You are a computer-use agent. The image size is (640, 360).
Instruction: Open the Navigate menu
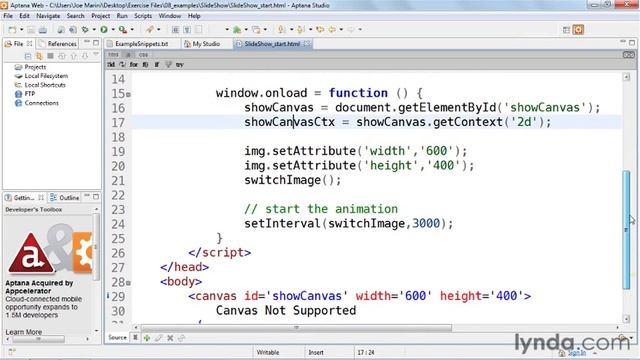[x=48, y=16]
